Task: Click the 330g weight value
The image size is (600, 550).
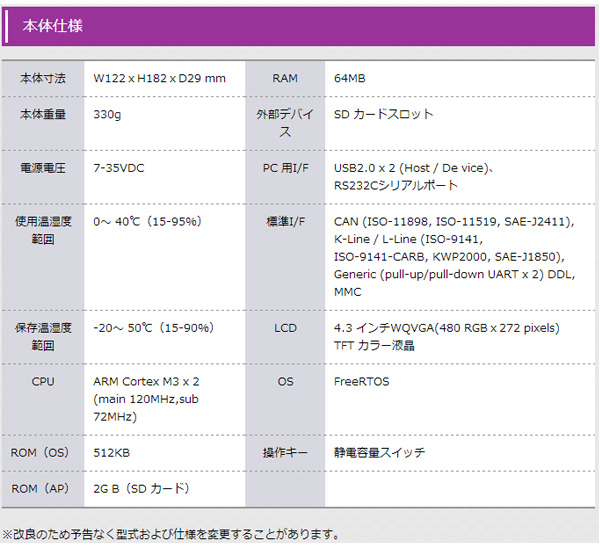Action: click(107, 114)
